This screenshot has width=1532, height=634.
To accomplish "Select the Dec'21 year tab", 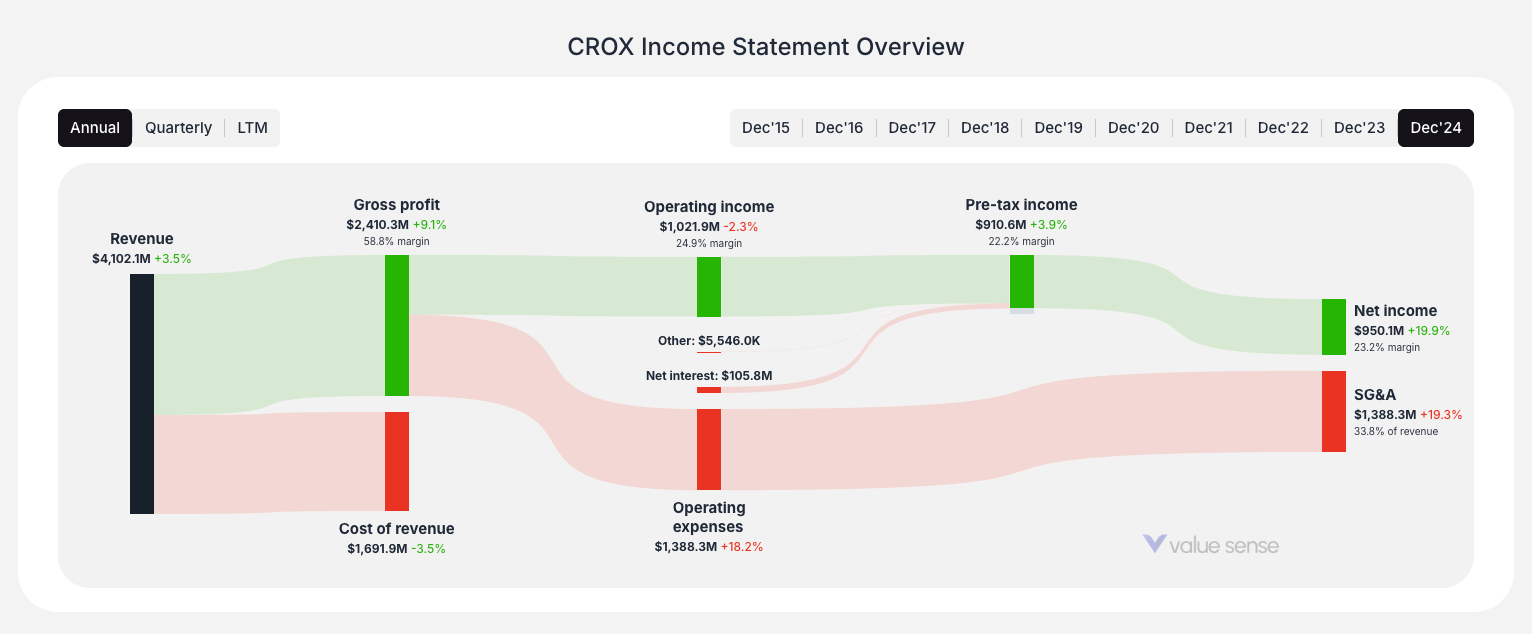I will click(x=1209, y=128).
